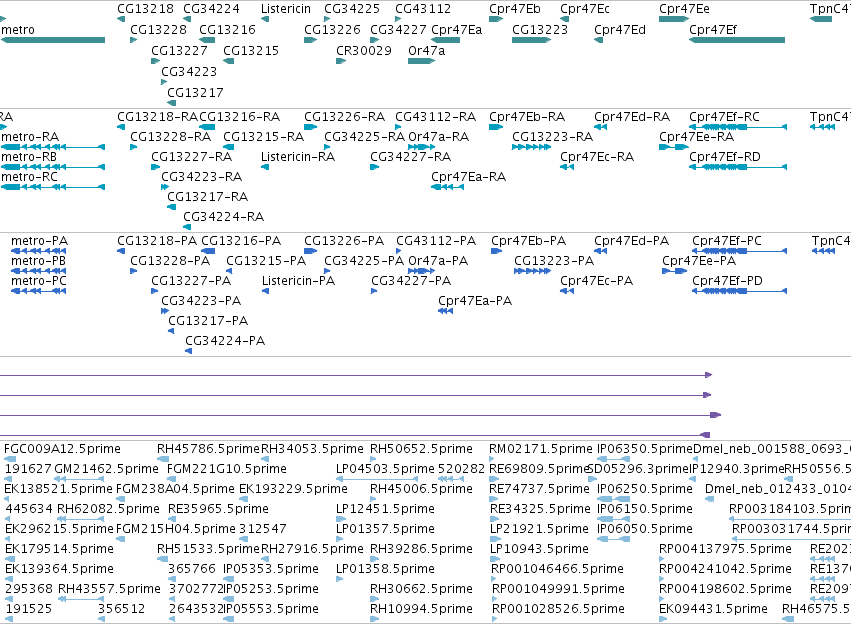851x624 pixels.
Task: Open the RP004137975.5prime EST label
Action: [725, 549]
